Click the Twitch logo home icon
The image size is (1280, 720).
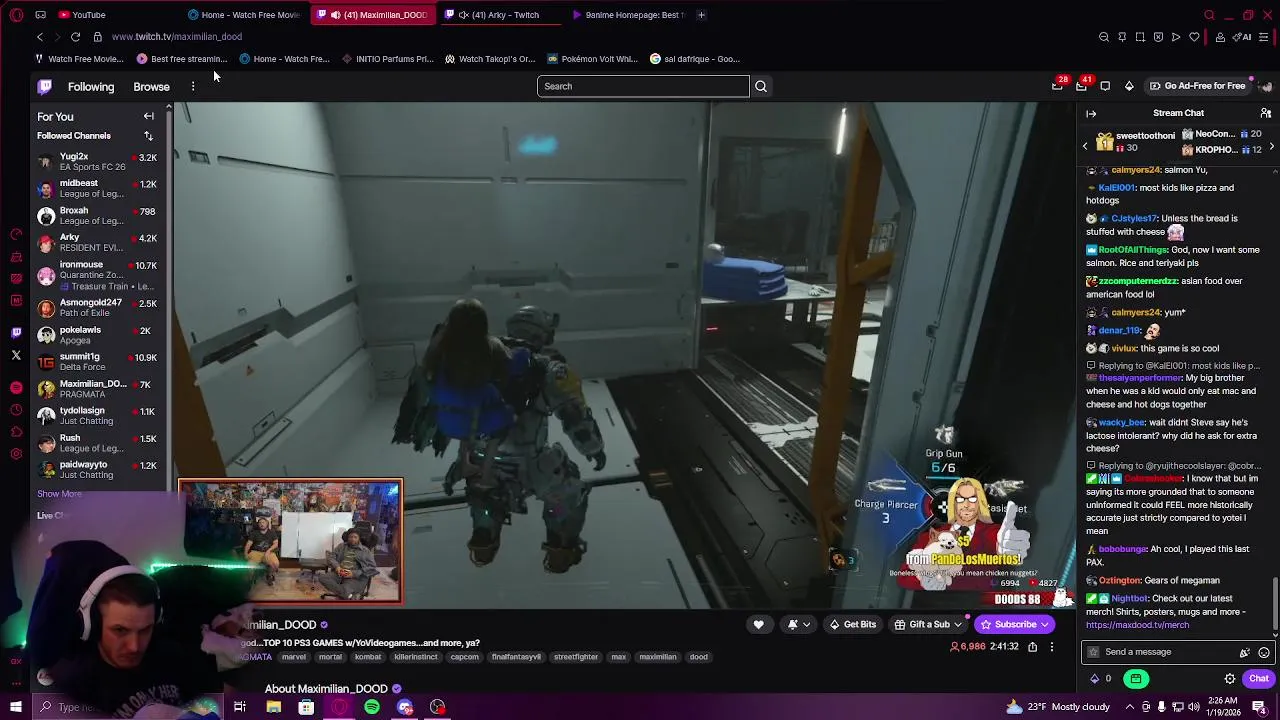[x=45, y=86]
